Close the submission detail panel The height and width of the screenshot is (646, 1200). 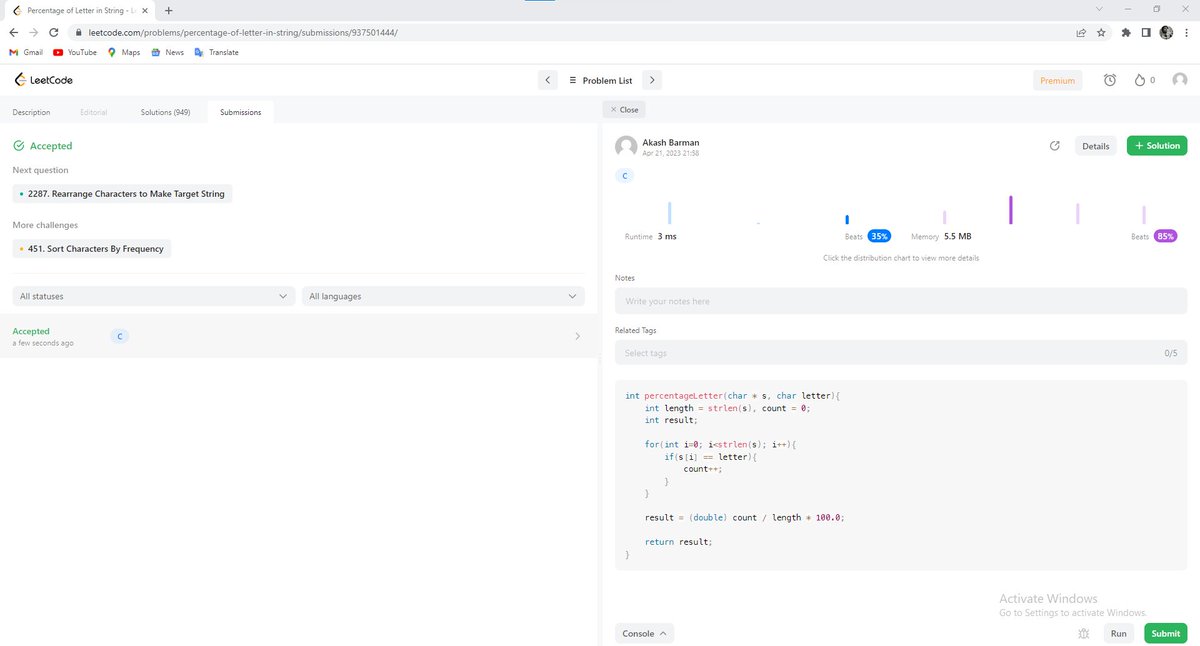click(624, 109)
